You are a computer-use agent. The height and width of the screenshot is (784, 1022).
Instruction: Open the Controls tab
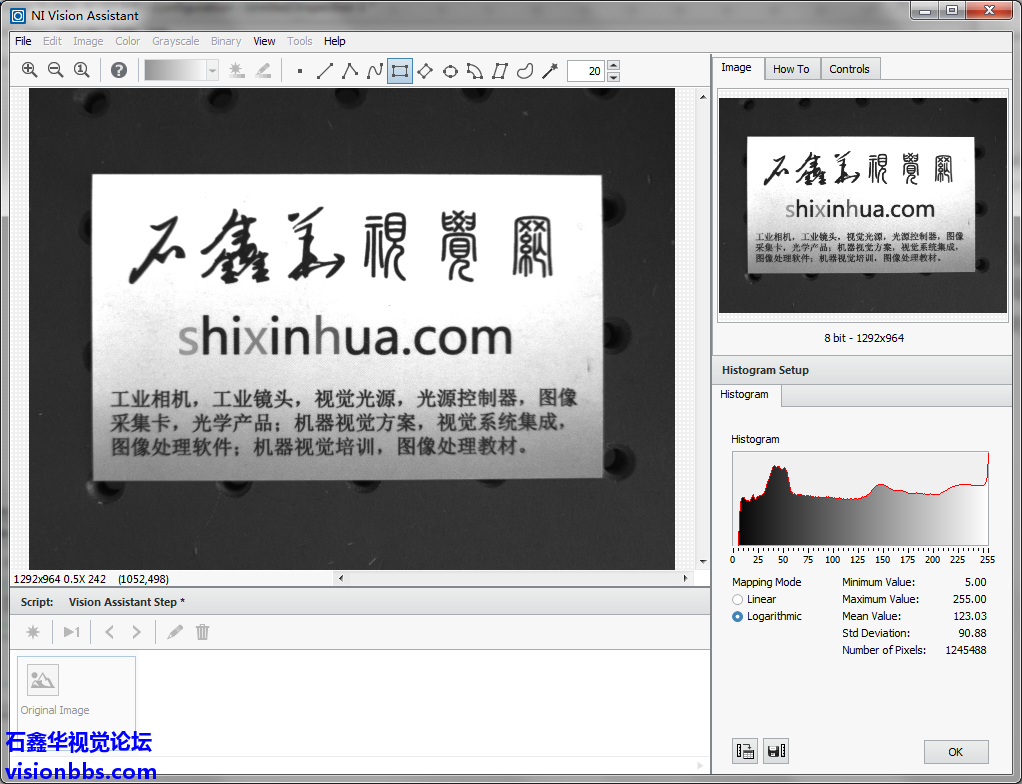[849, 69]
